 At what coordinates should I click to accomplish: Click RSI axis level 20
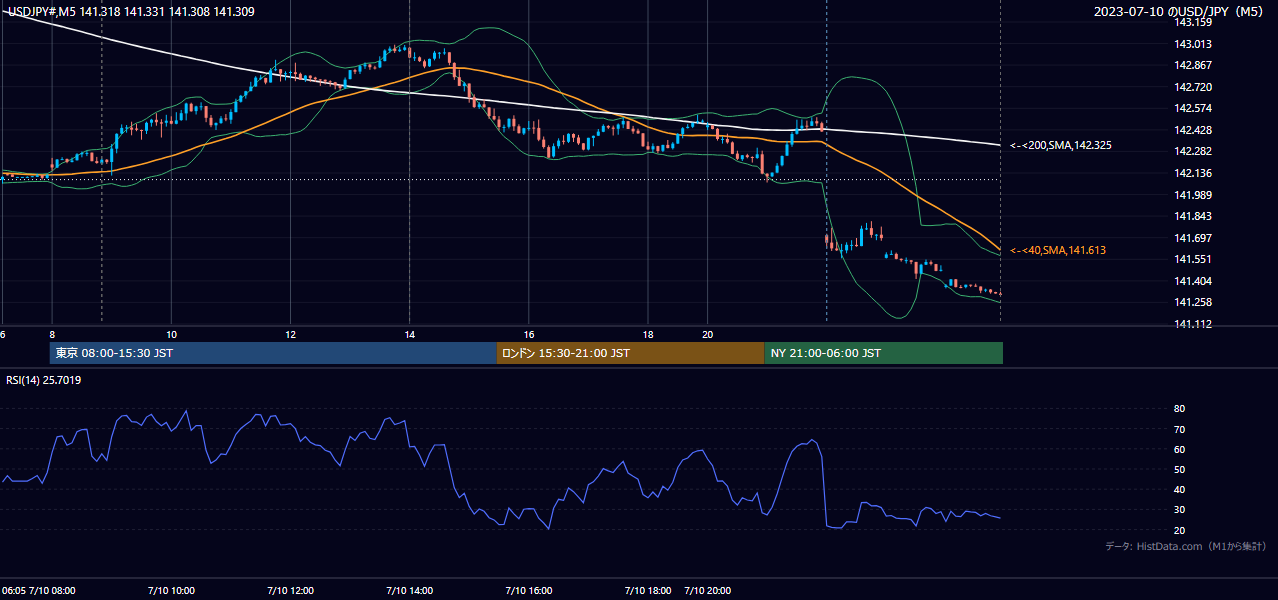pos(1179,530)
